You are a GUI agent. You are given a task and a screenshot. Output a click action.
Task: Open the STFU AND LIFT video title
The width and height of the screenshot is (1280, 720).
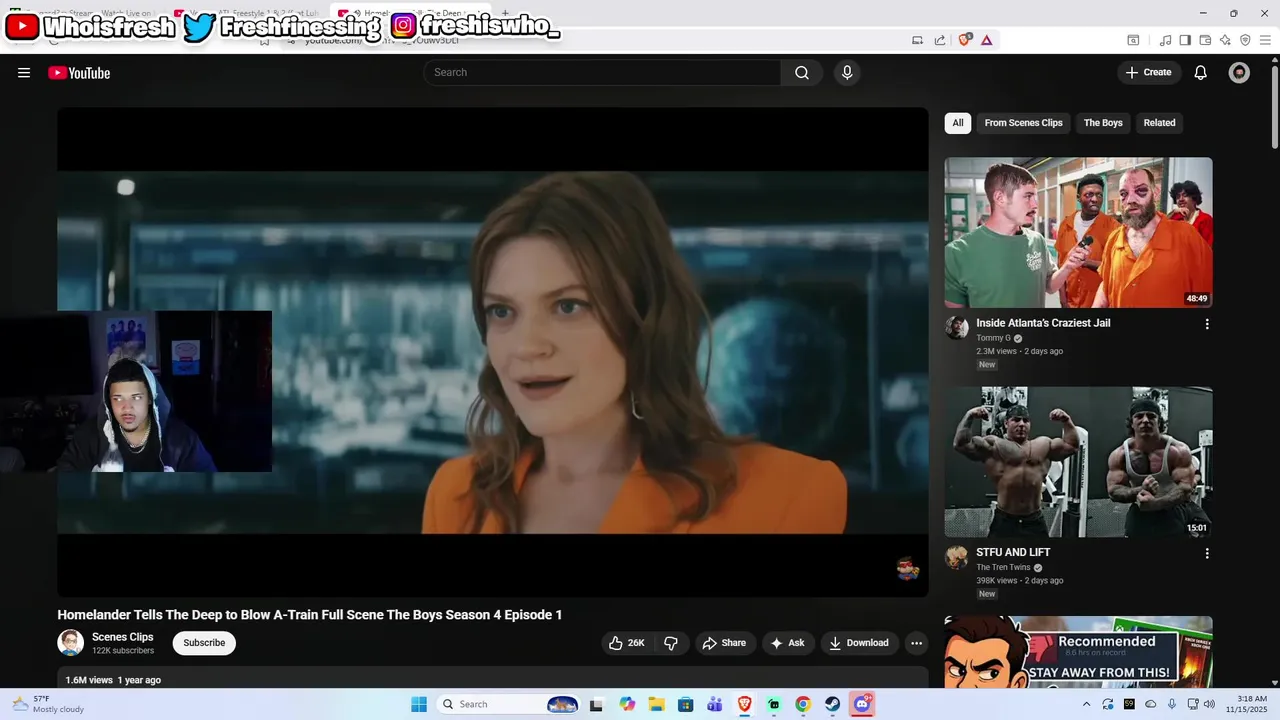pos(1013,552)
